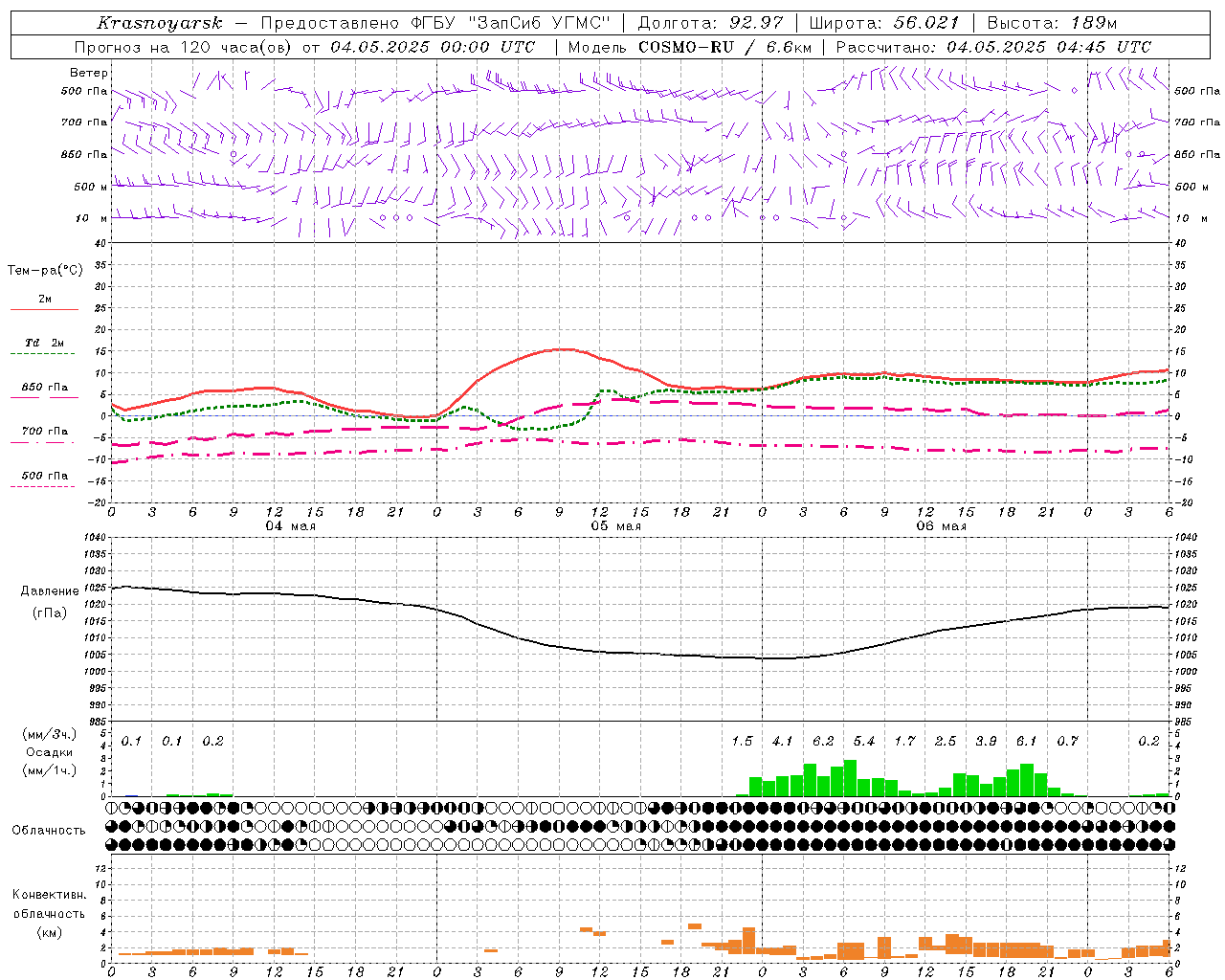
Task: Click the 'Ветер' wind panel label
Action: click(89, 73)
